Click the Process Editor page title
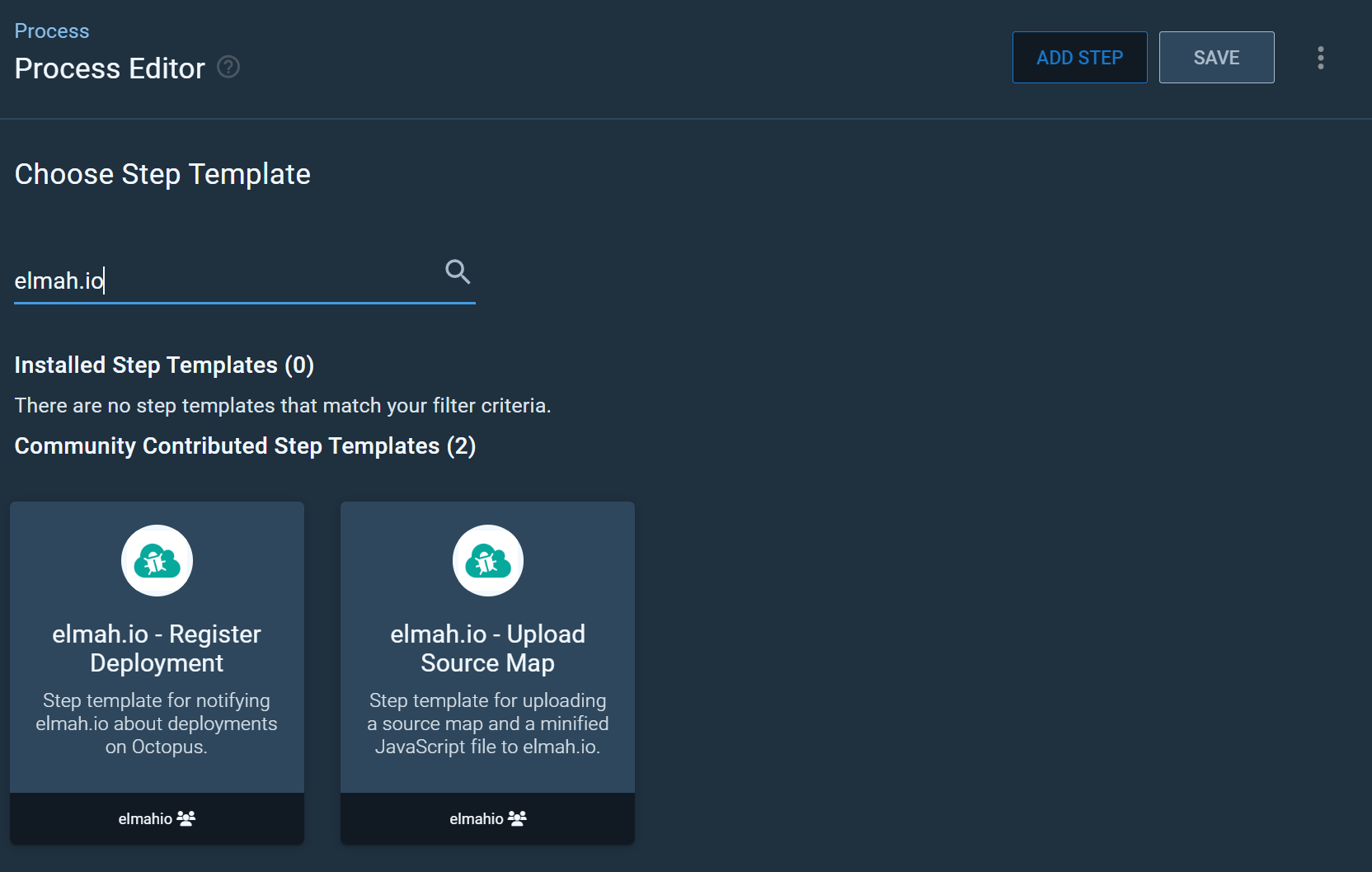The image size is (1372, 872). (110, 68)
